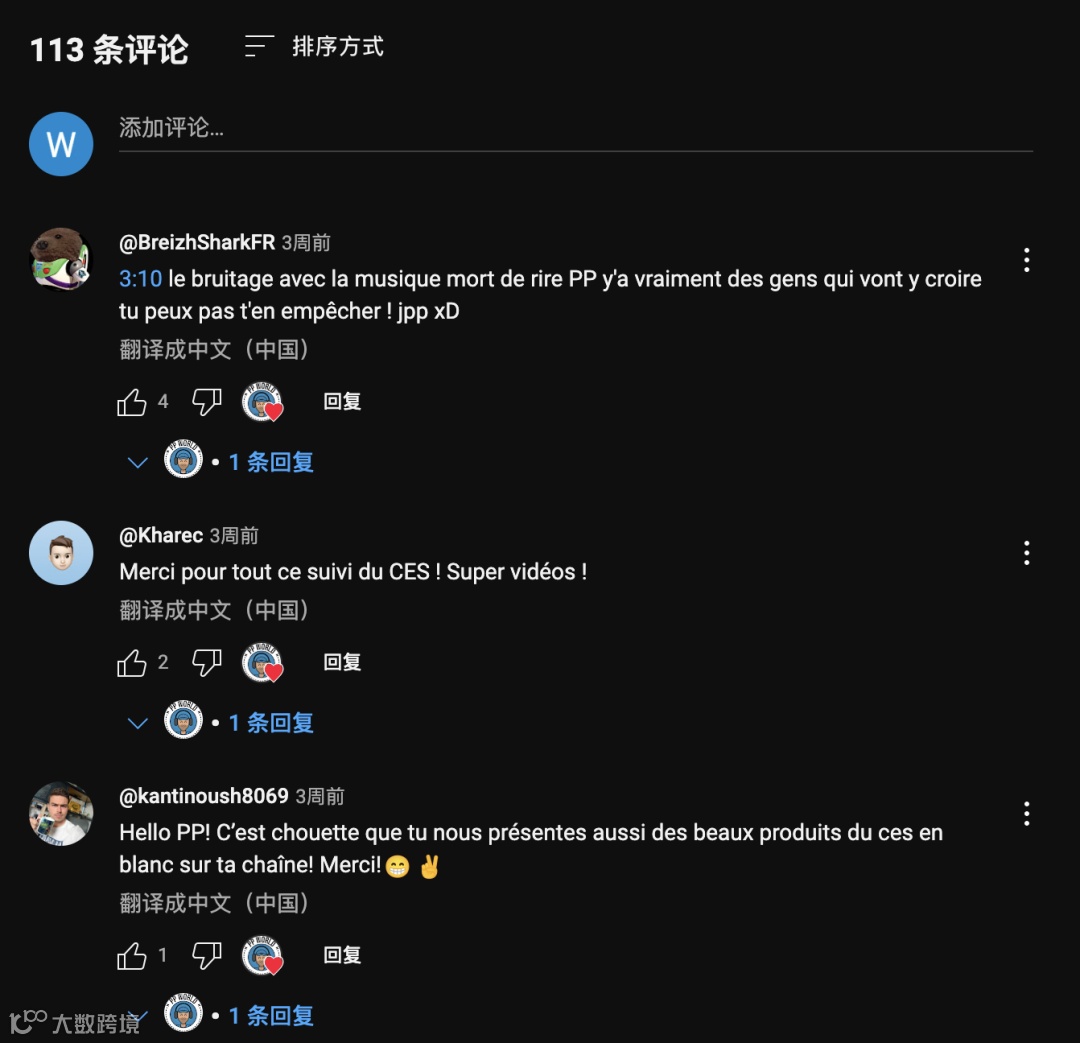
Task: Reply to the @BreizhSharkFR comment
Action: tap(342, 402)
